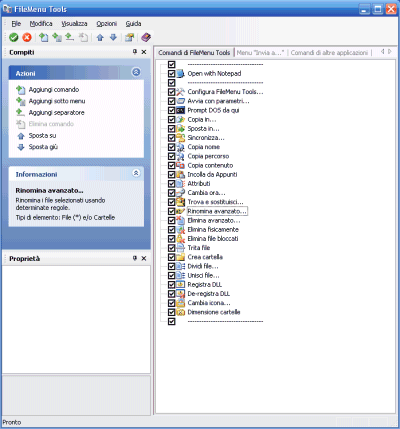This screenshot has width=400, height=429.
Task: Toggle the Rinomina avanzato checkbox
Action: (171, 211)
